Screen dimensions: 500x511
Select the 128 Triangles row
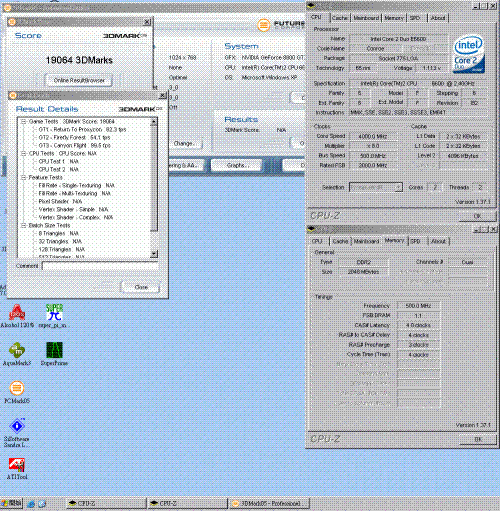point(62,249)
